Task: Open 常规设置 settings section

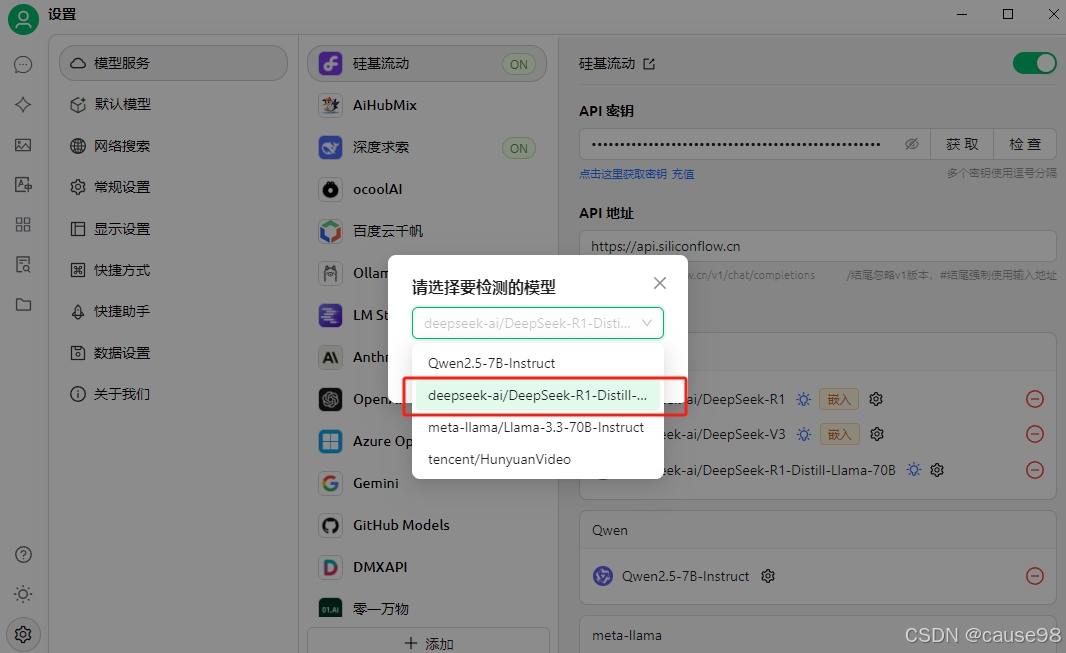Action: pos(173,187)
